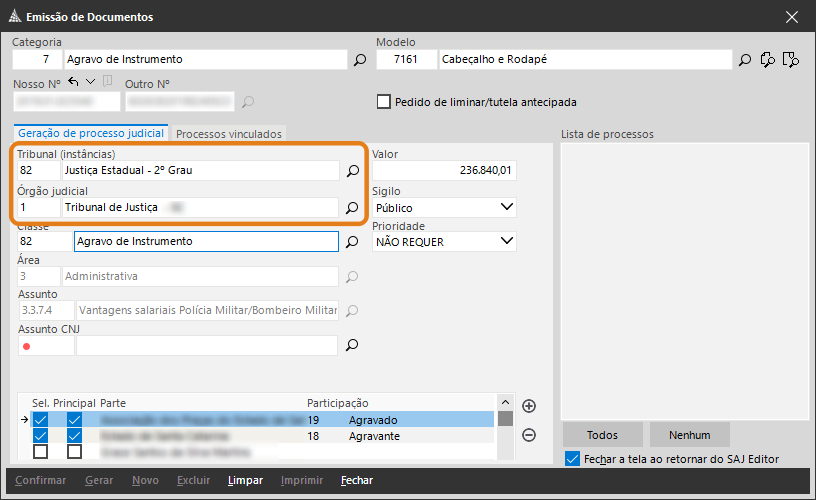The width and height of the screenshot is (816, 500).
Task: Click the parties list scroll-up arrow
Action: [505, 402]
